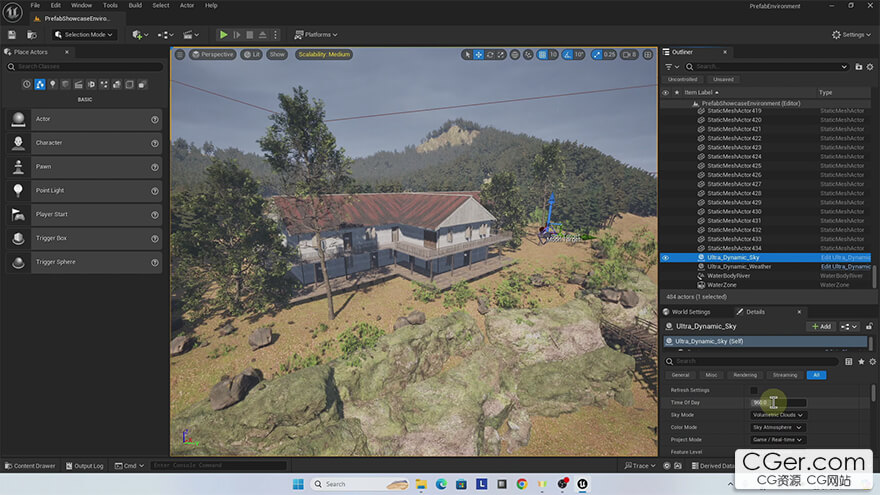
Task: Activate the Rotate gizmo tool
Action: click(490, 54)
